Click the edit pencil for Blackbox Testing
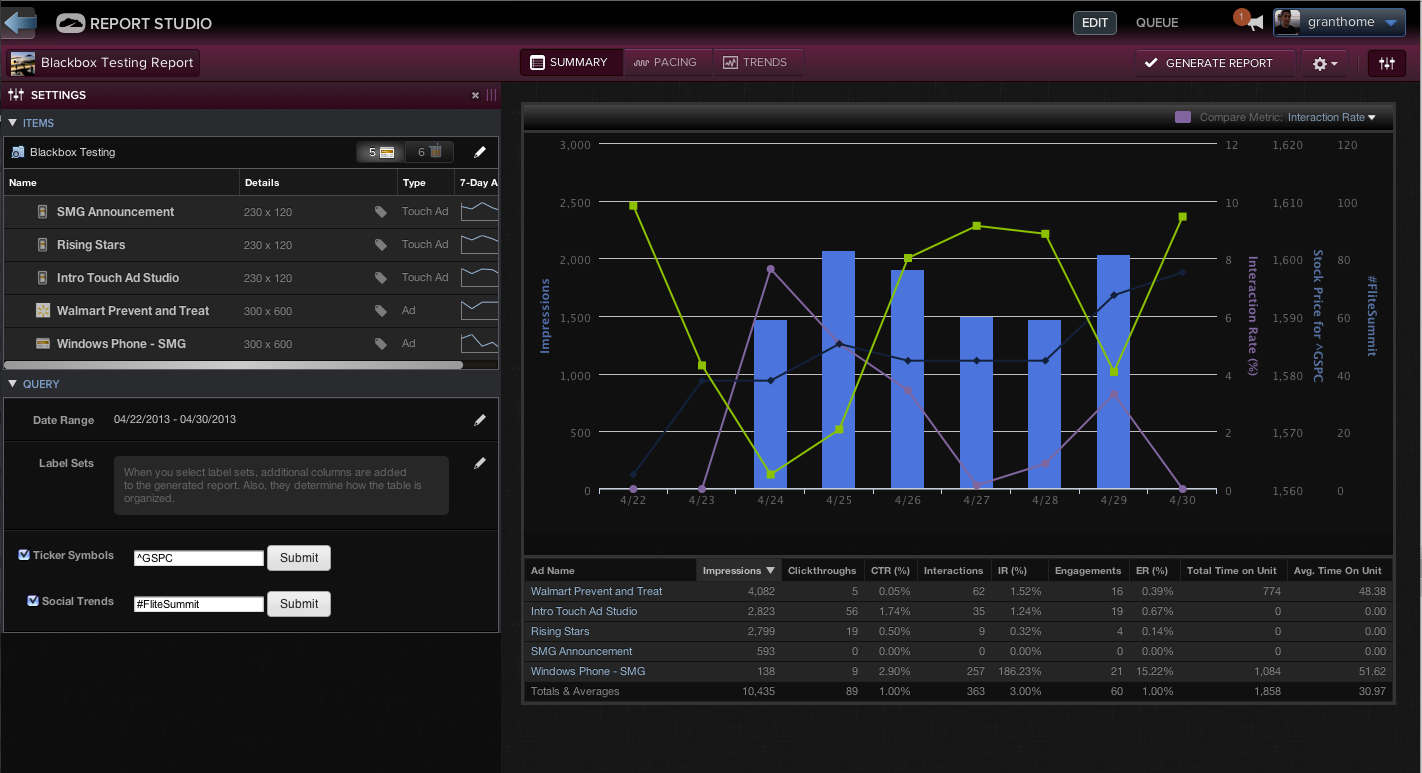This screenshot has width=1422, height=773. pyautogui.click(x=480, y=152)
